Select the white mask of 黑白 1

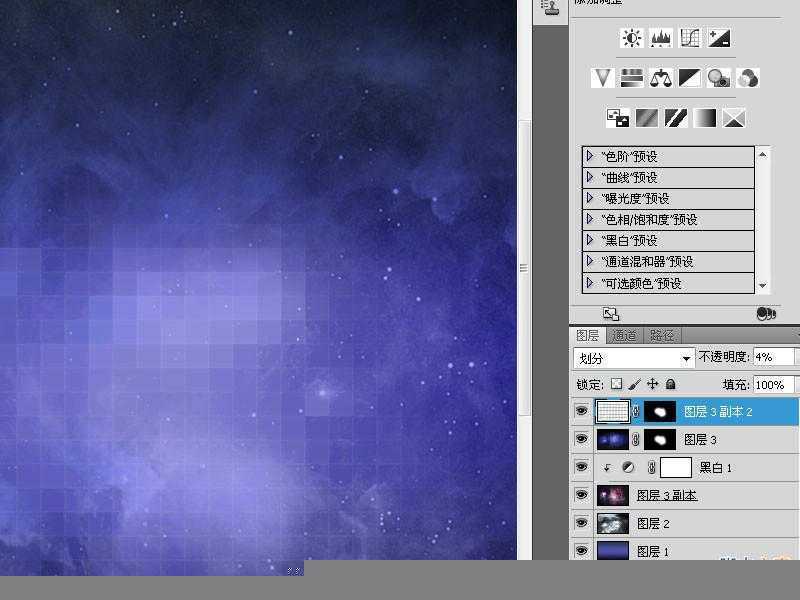[676, 467]
